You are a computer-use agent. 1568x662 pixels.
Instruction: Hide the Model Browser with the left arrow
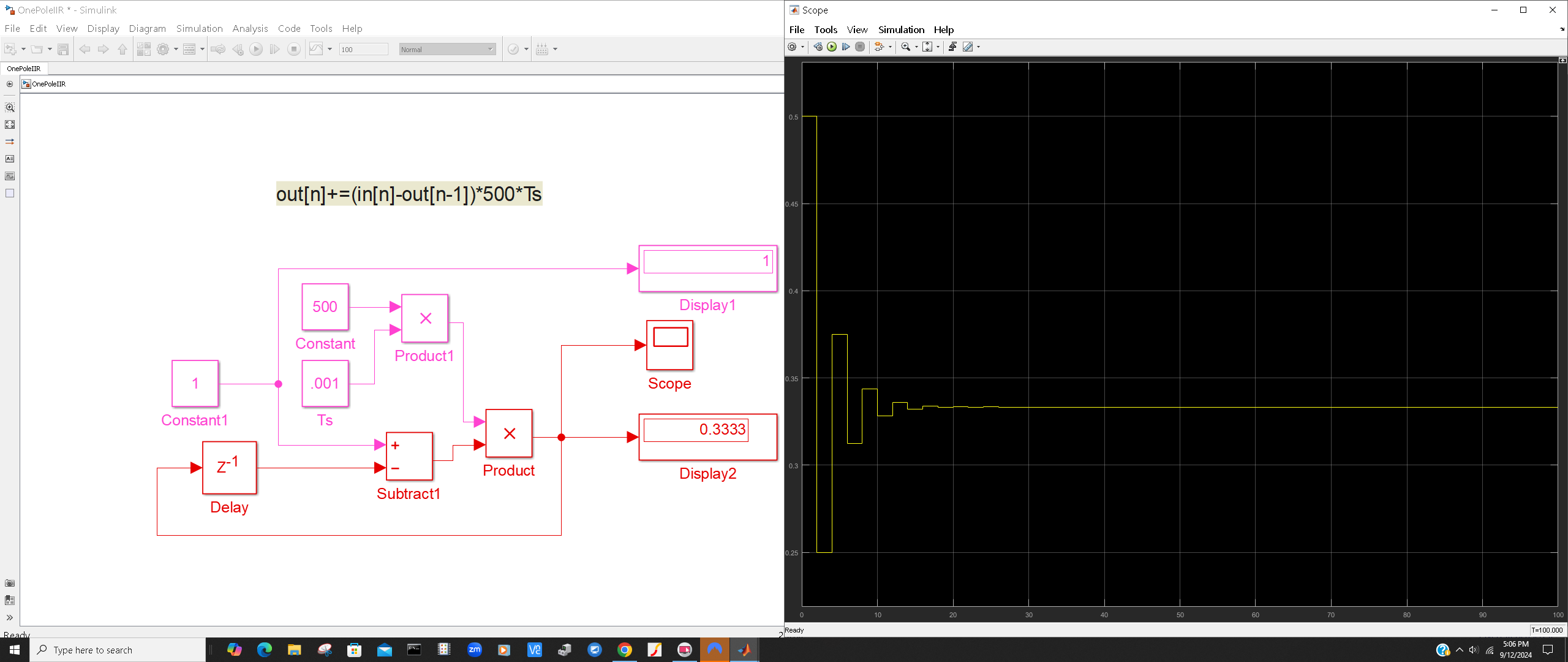[10, 84]
